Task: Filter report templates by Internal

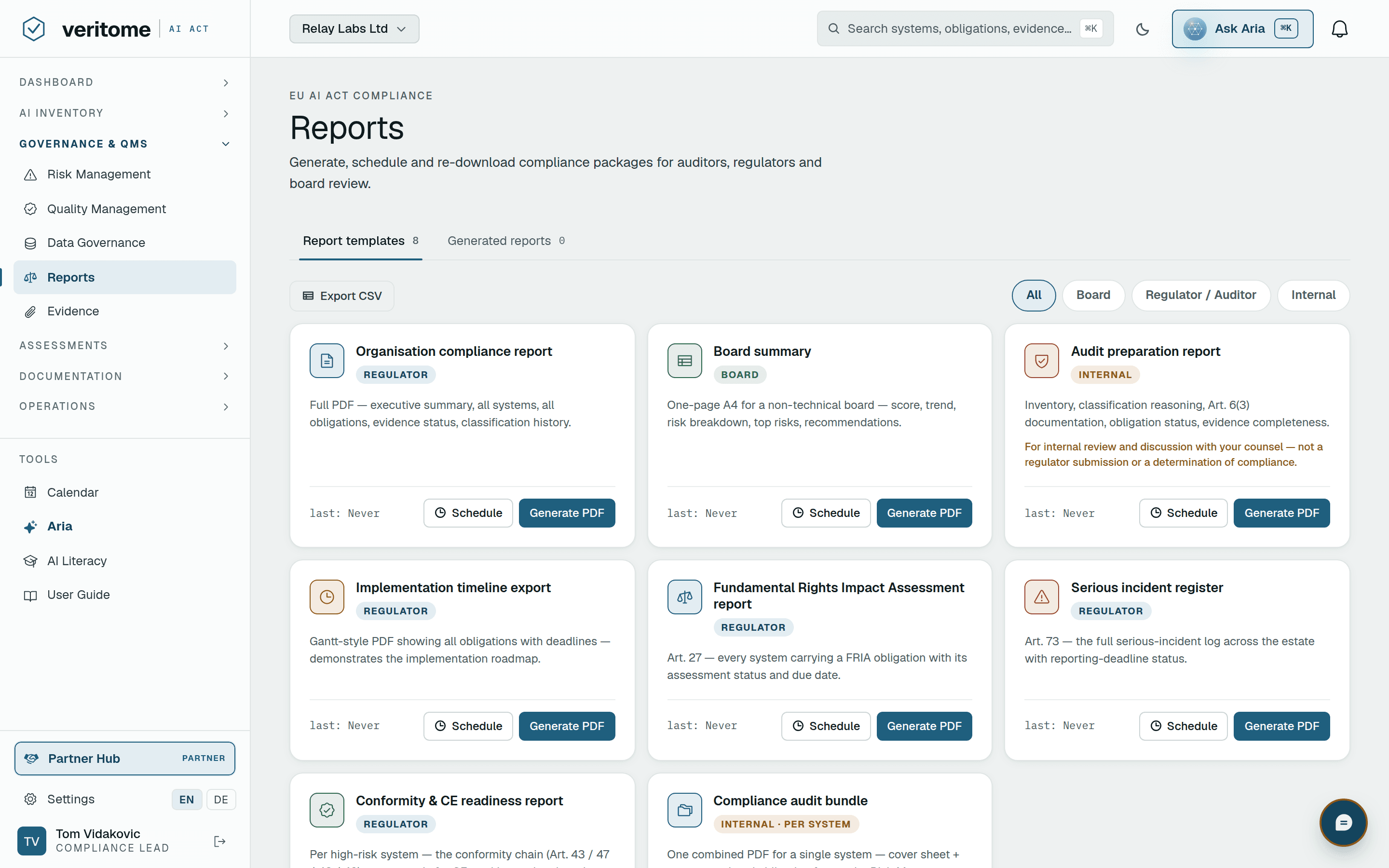Action: pos(1313,295)
